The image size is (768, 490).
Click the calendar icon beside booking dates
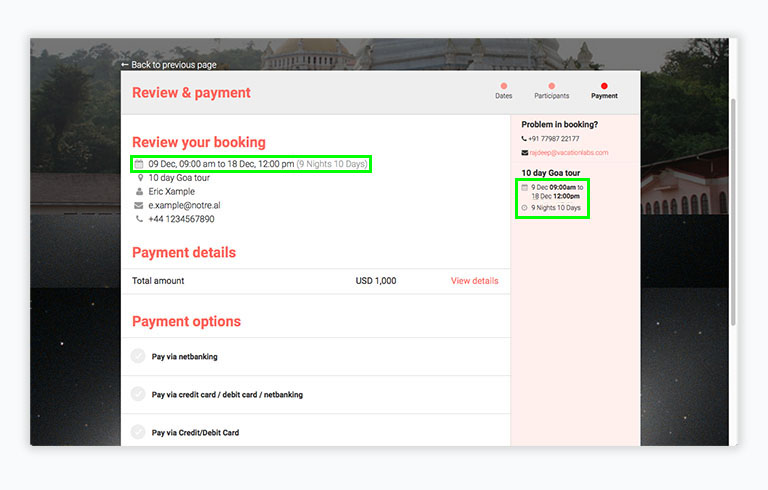(x=140, y=164)
